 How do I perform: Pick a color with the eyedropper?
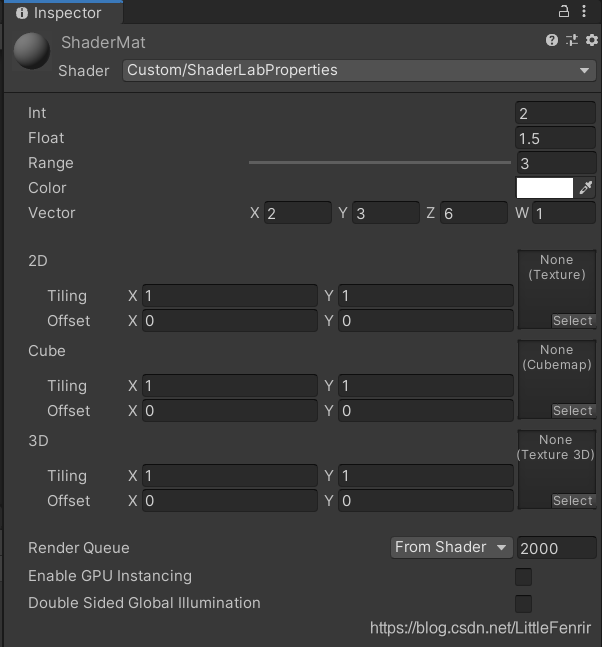[585, 188]
